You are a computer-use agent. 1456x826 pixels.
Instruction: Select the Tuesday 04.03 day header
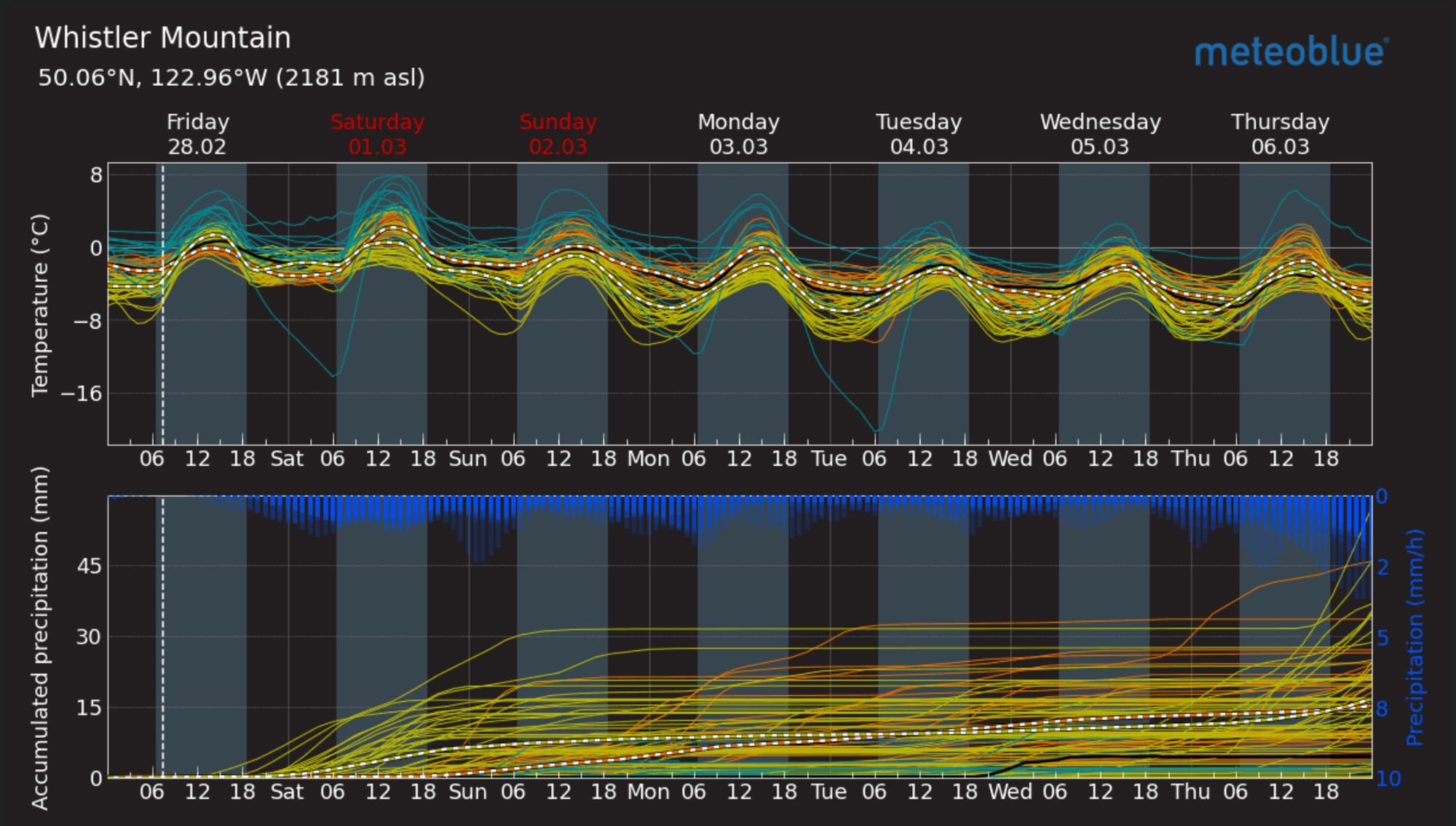(x=919, y=134)
